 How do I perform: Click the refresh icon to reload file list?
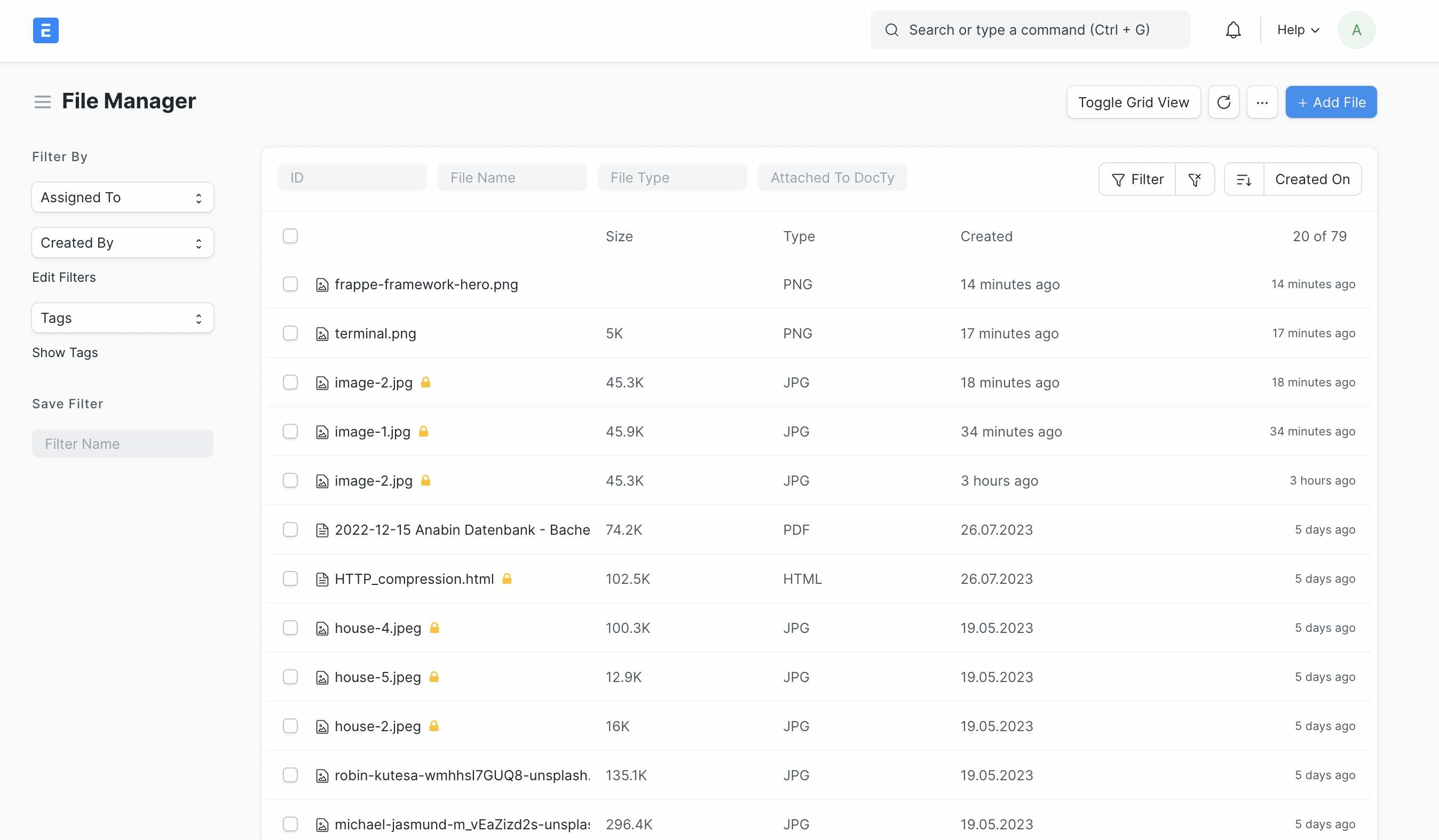1224,102
